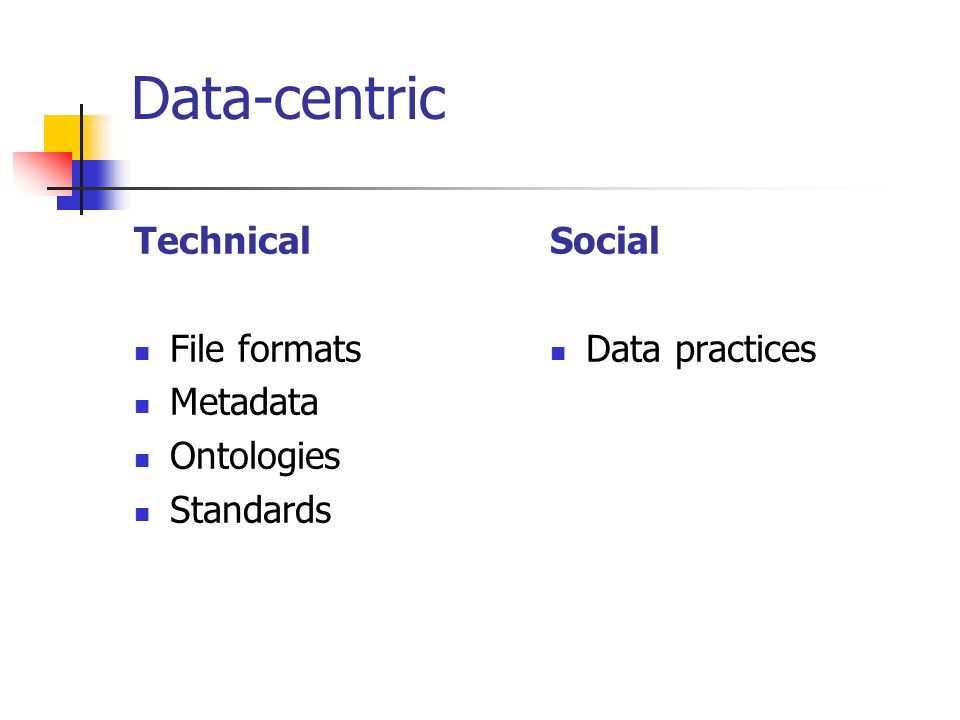This screenshot has height=720, width=960.
Task: Click the Ontologies bullet text
Action: click(255, 457)
